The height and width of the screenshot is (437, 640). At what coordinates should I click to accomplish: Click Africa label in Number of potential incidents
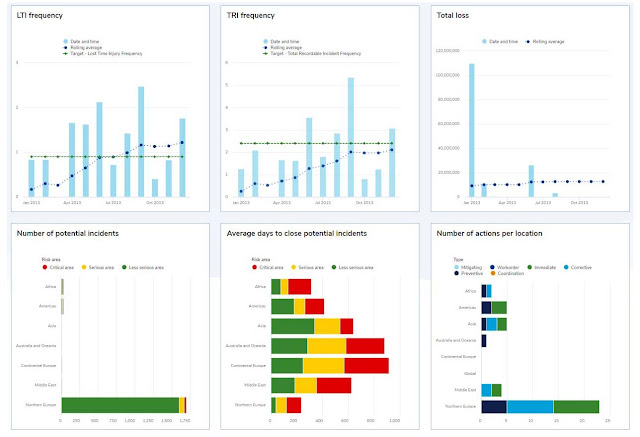click(51, 286)
